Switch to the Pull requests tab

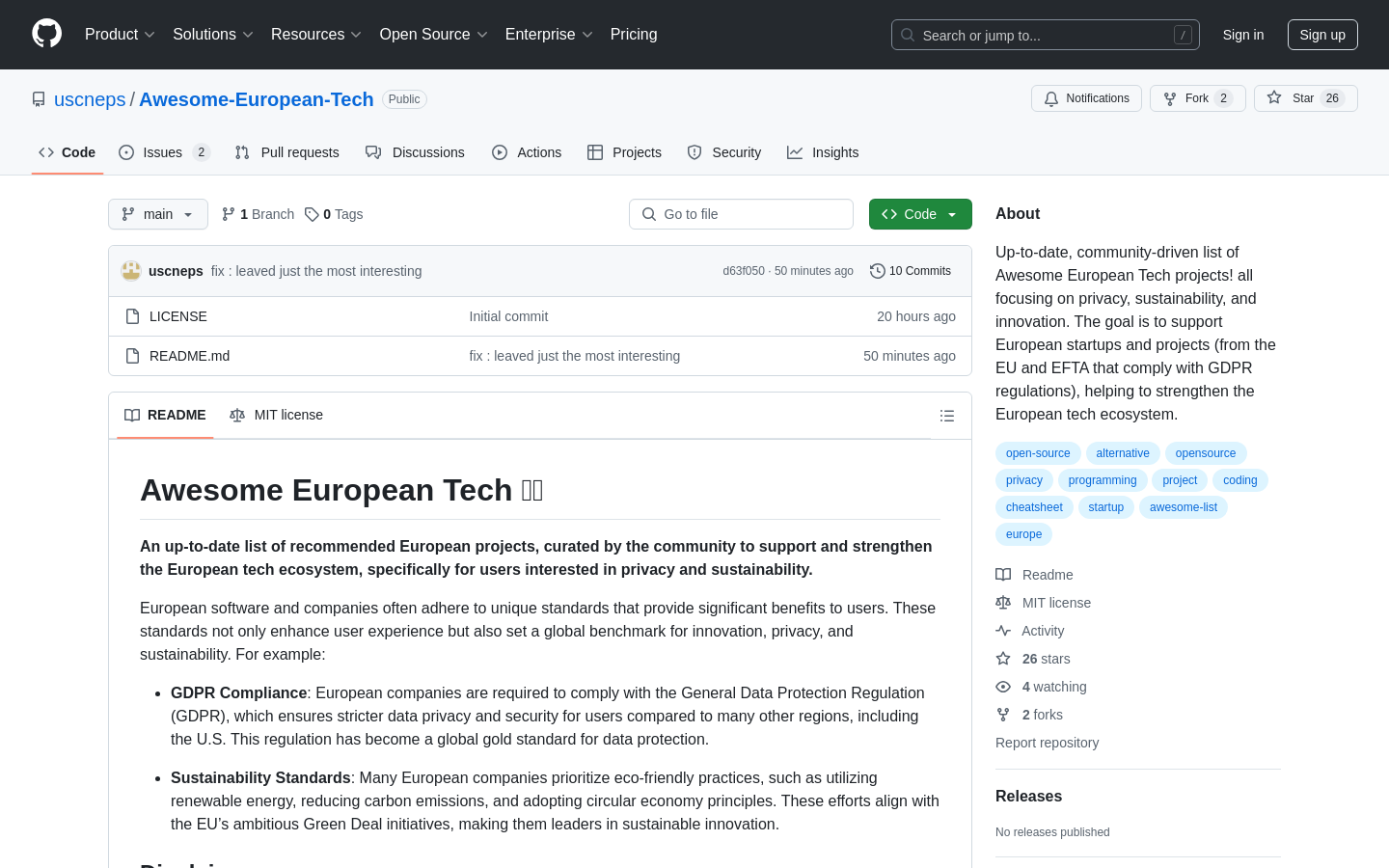pyautogui.click(x=287, y=152)
